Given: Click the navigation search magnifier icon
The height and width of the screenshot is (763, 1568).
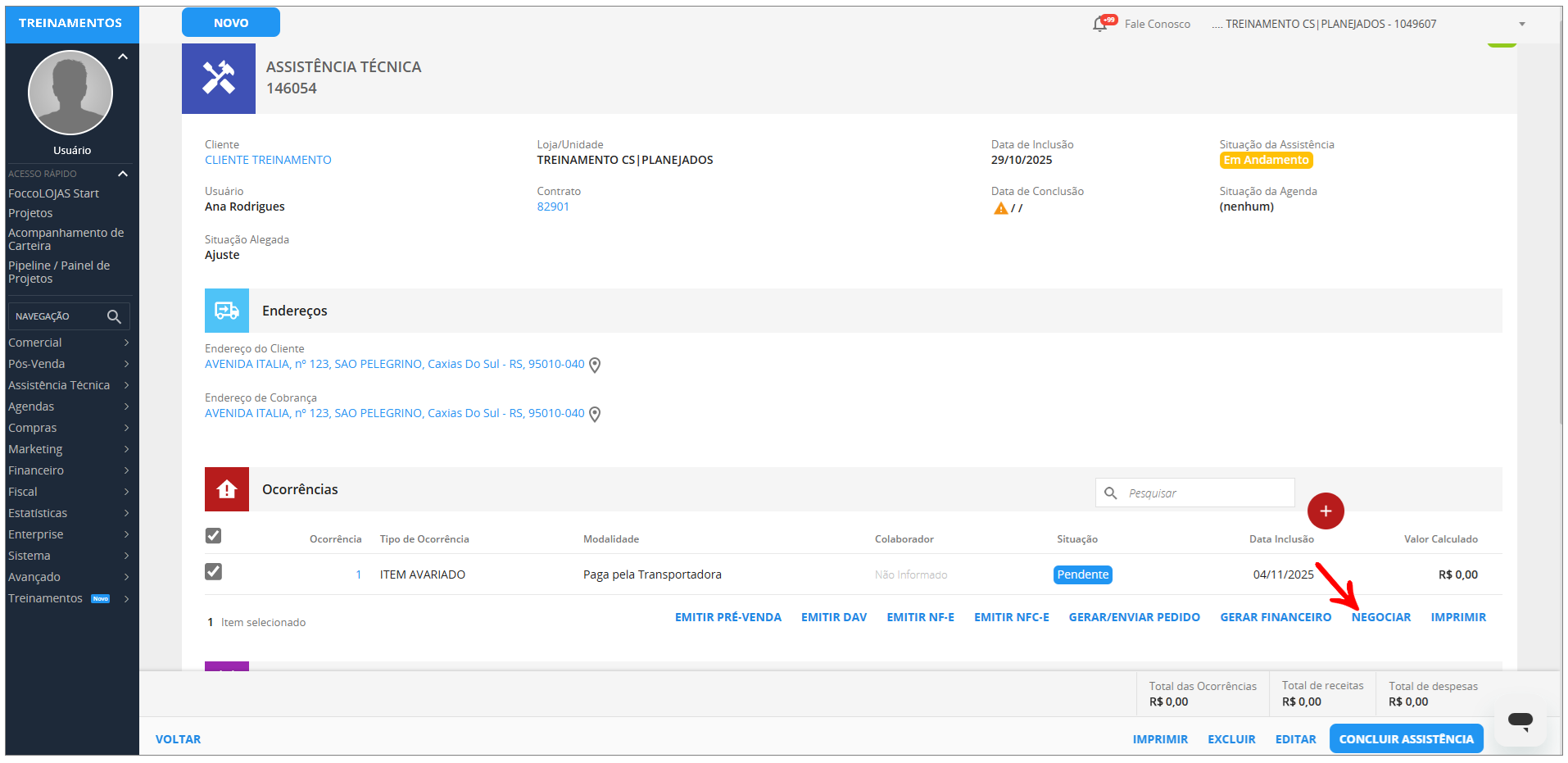Looking at the screenshot, I should (114, 316).
